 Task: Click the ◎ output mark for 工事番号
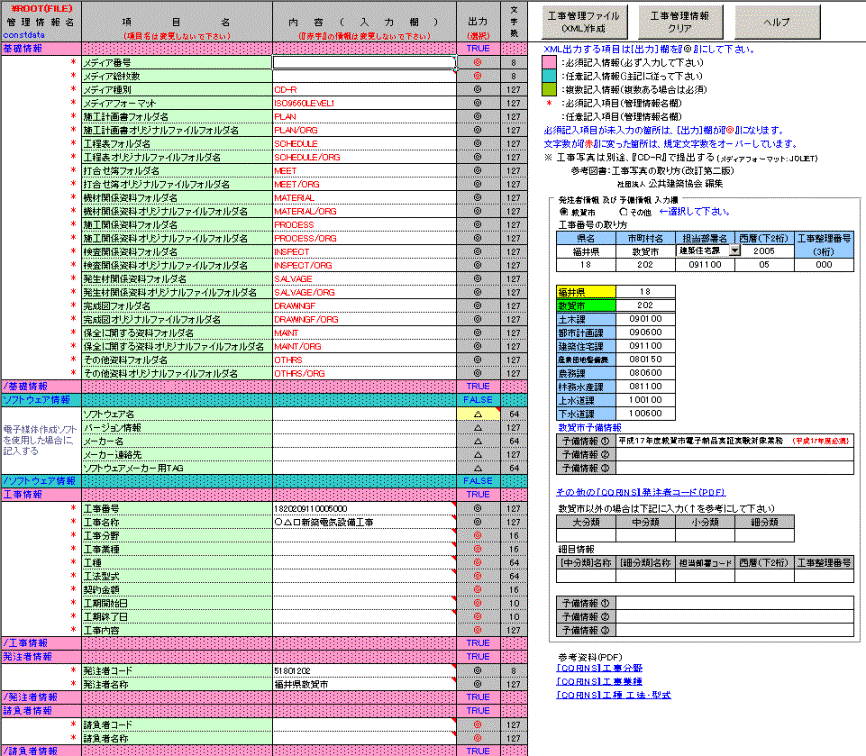click(478, 509)
